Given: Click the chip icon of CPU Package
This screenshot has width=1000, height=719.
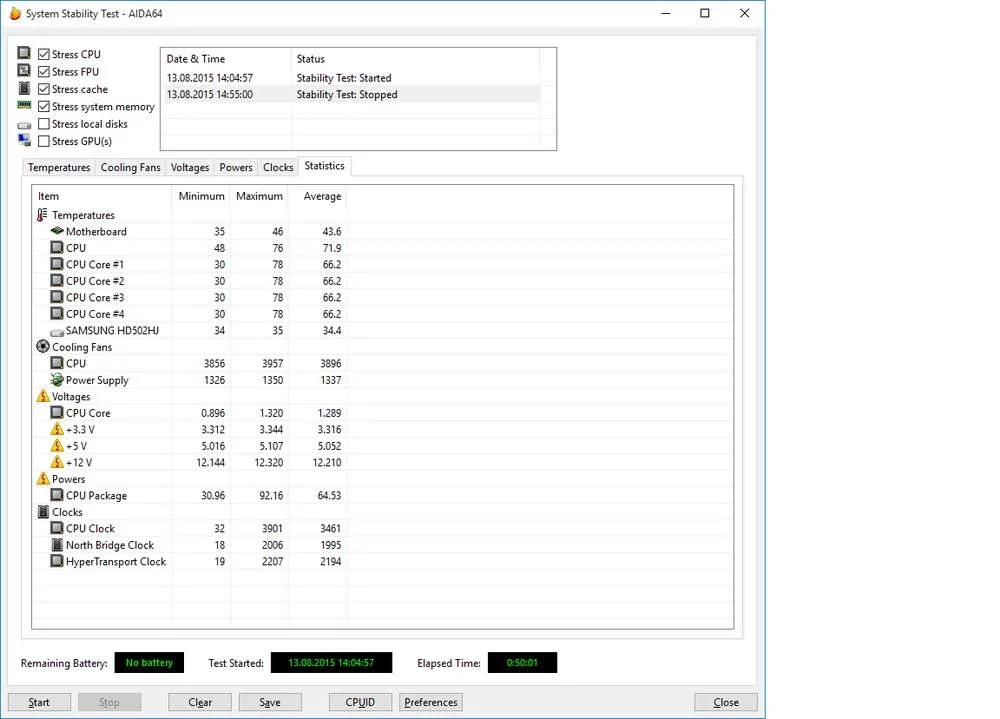Looking at the screenshot, I should 57,494.
